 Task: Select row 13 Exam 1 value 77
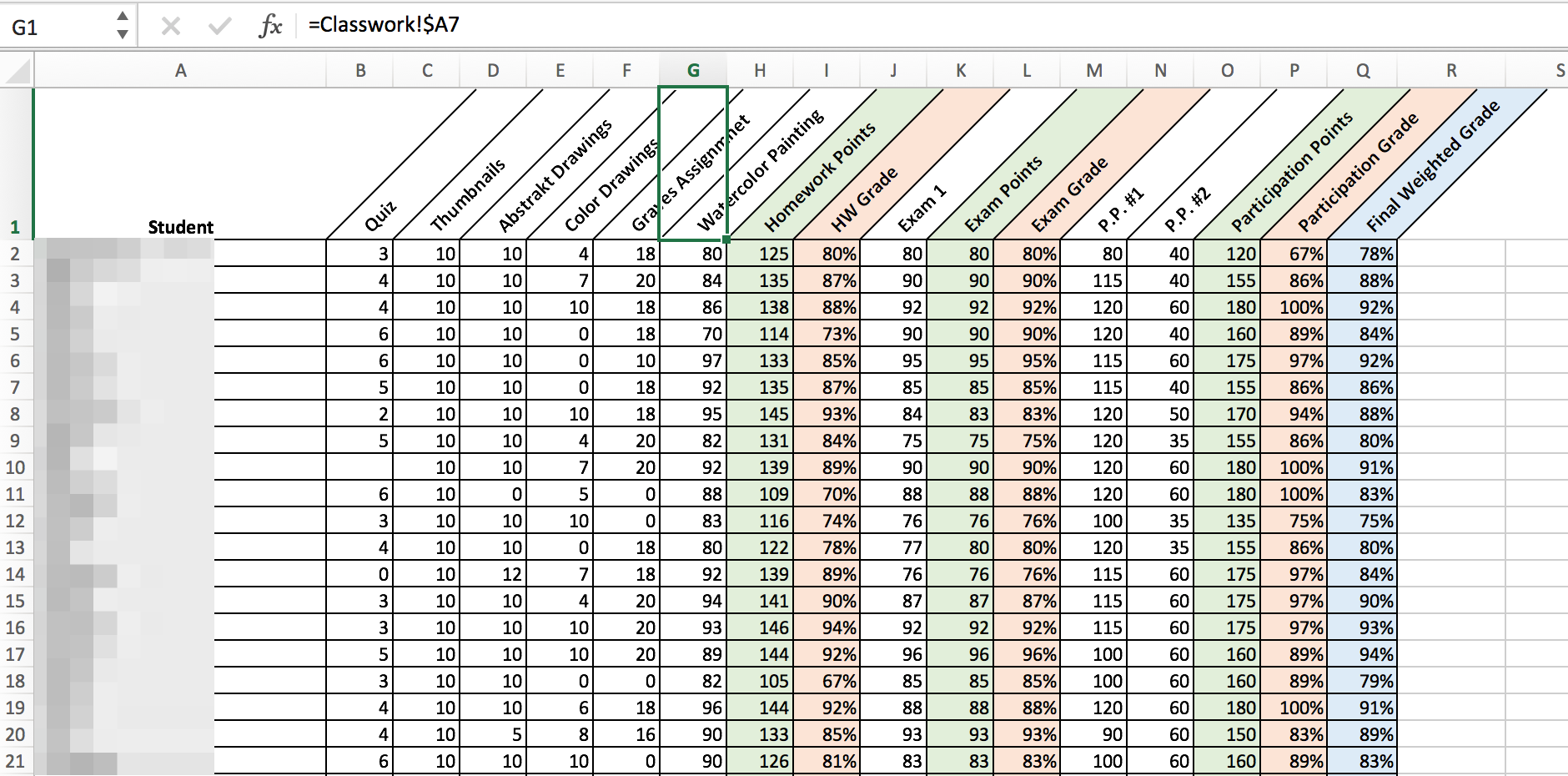coord(894,547)
